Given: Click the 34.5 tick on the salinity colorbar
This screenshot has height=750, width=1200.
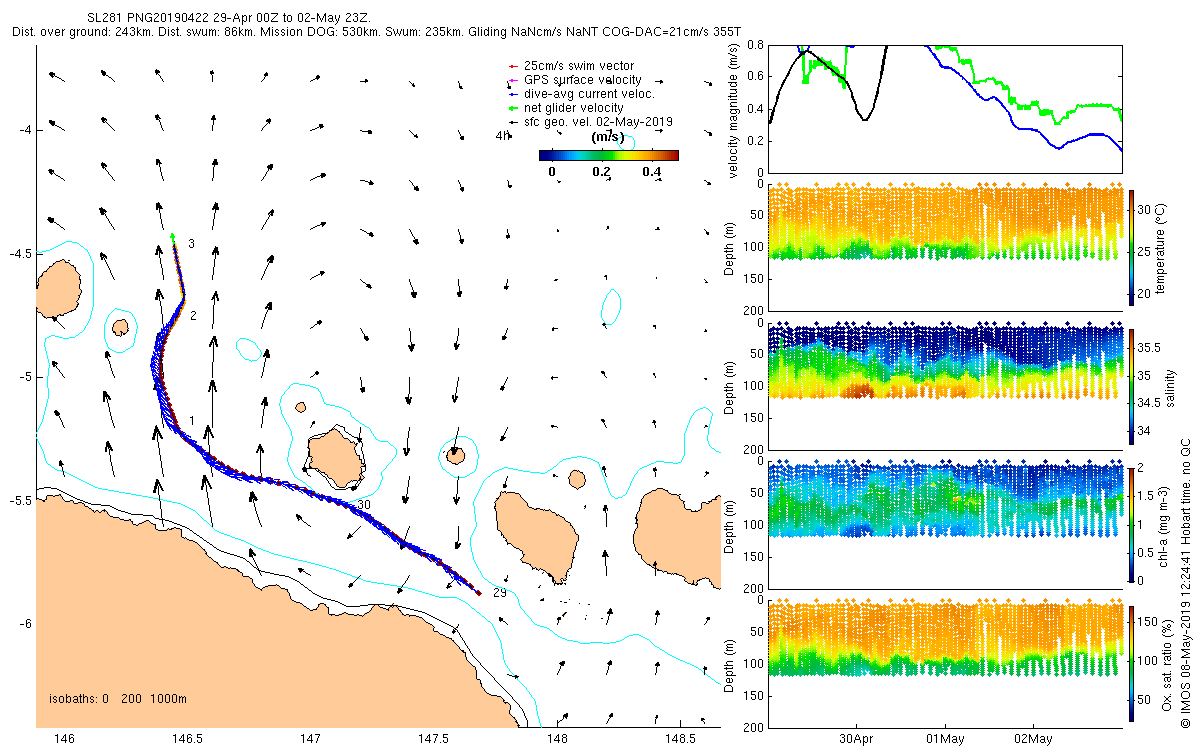Looking at the screenshot, I should [1151, 402].
